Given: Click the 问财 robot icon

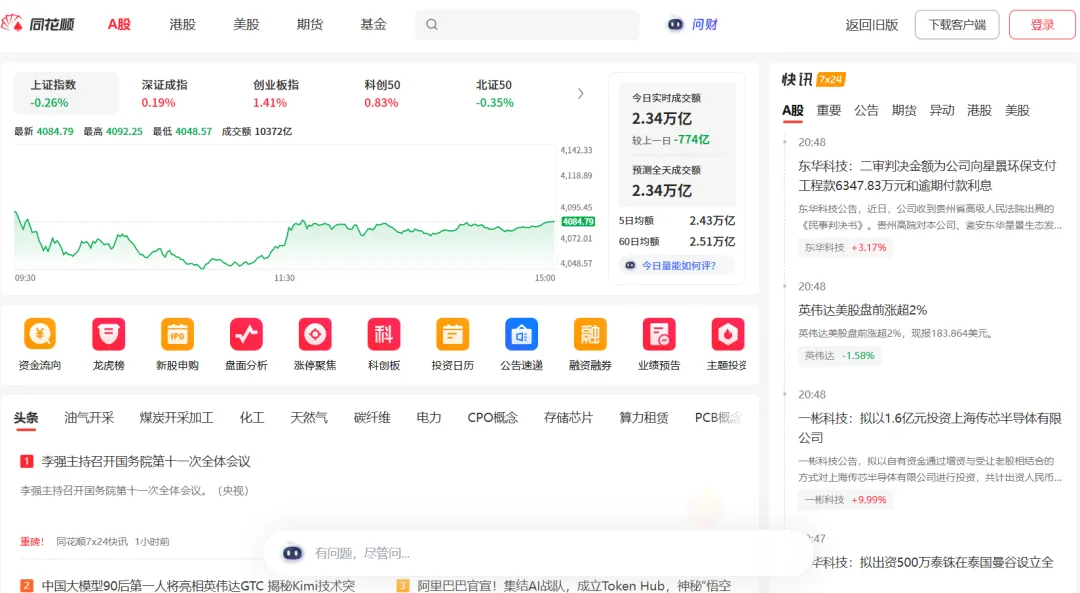Looking at the screenshot, I should click(675, 24).
